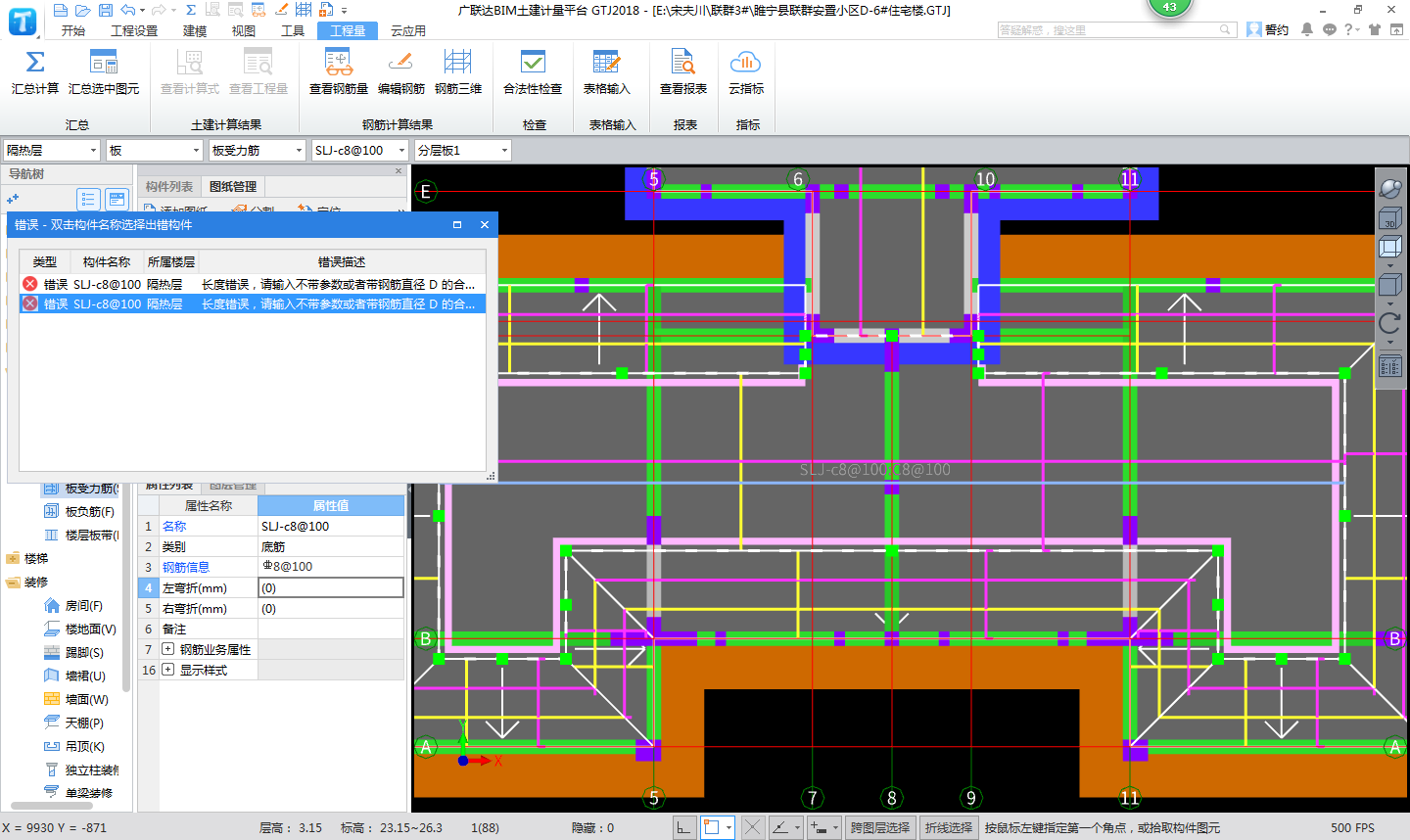Open the 图纸管理 panel tab

(x=233, y=186)
